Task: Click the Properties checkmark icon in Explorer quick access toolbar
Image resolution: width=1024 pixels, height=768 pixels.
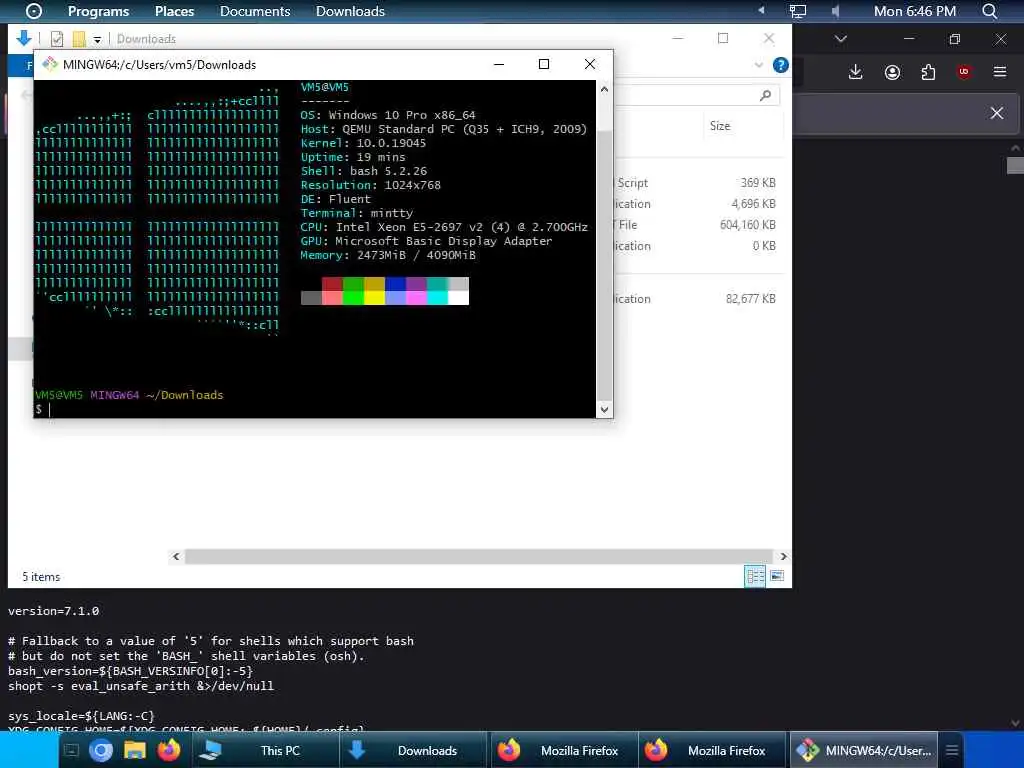Action: click(57, 39)
